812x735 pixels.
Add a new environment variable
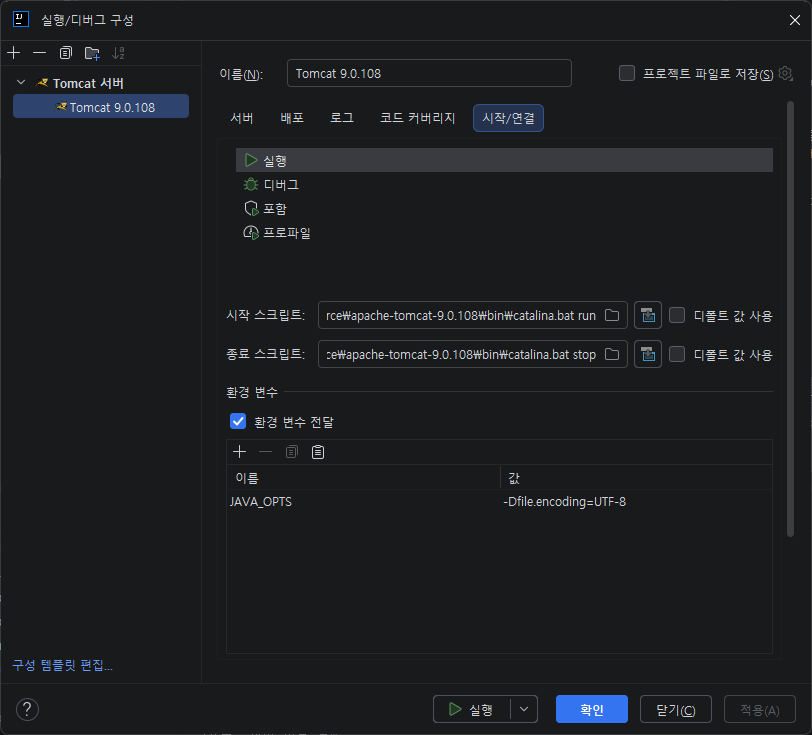239,452
